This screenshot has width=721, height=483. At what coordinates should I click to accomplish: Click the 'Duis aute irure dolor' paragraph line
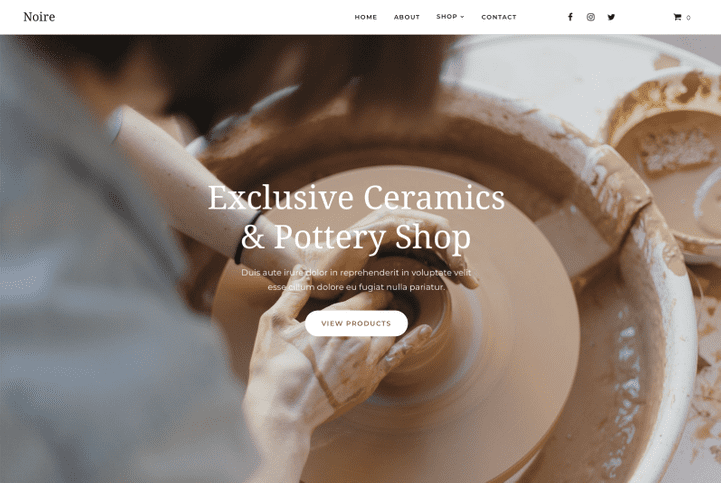(356, 272)
